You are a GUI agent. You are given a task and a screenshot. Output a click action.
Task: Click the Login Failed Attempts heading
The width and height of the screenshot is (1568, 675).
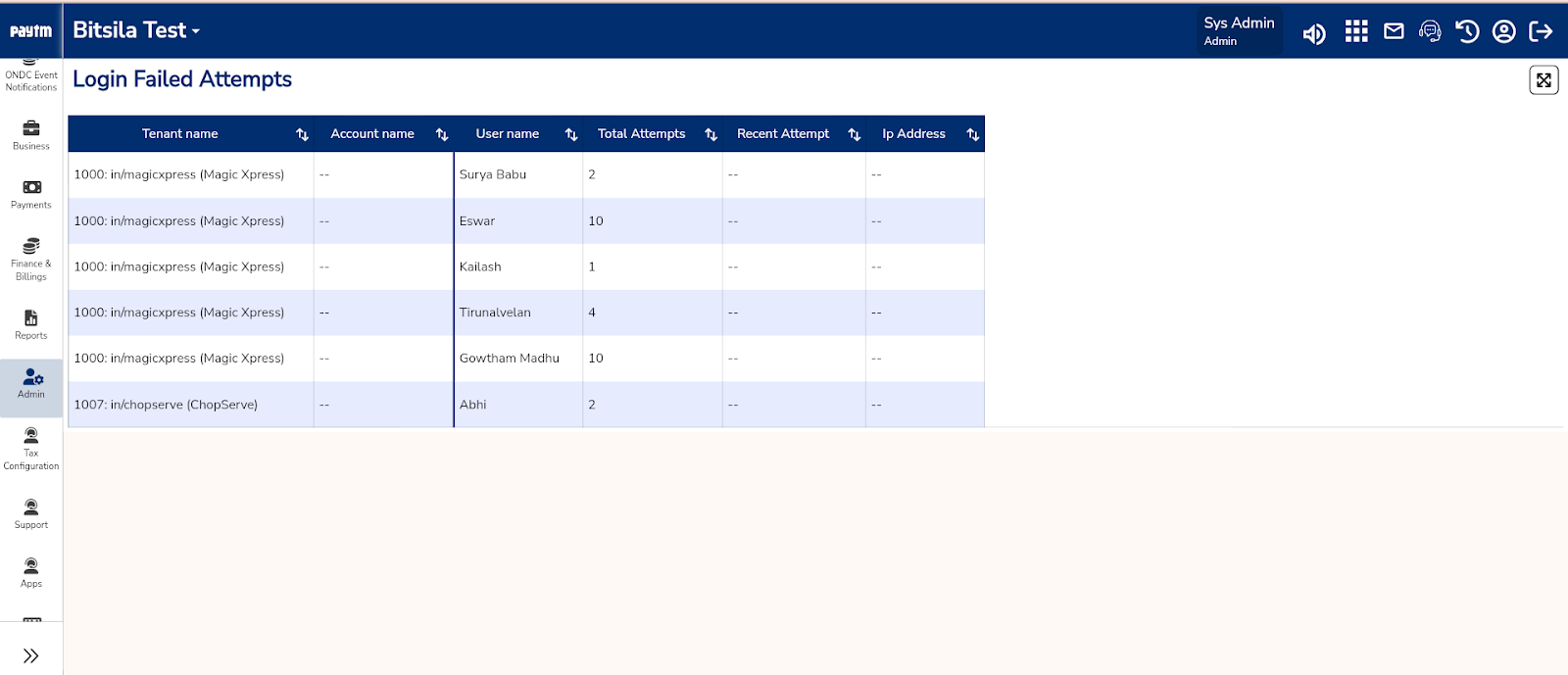coord(182,79)
